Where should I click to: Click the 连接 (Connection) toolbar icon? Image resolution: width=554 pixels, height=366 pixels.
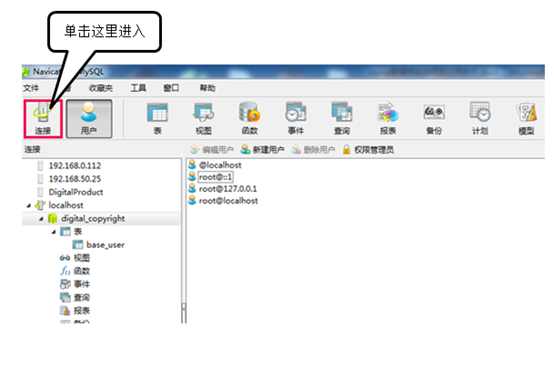43,119
